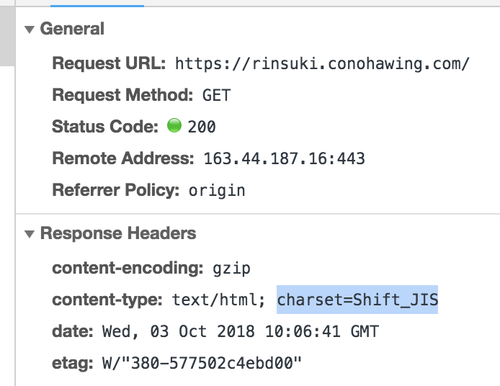
Task: Click the Request Method label
Action: tap(123, 95)
